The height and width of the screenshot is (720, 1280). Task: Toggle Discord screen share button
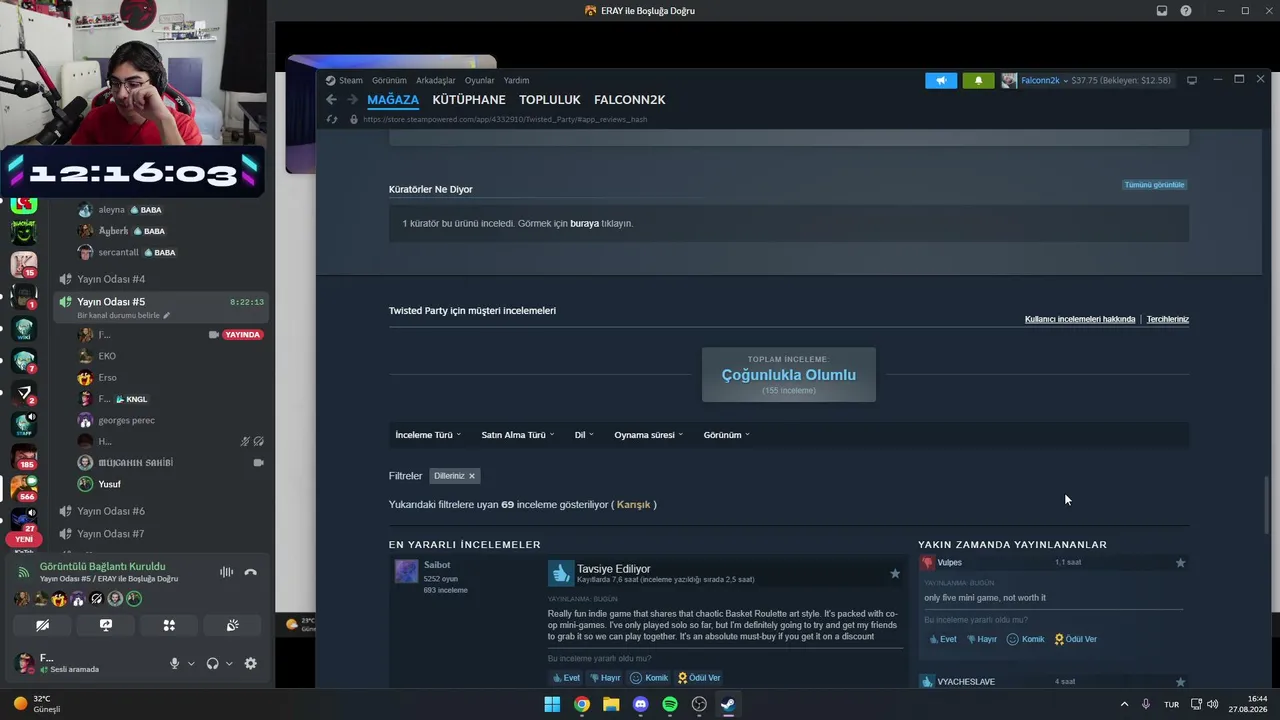pyautogui.click(x=106, y=625)
